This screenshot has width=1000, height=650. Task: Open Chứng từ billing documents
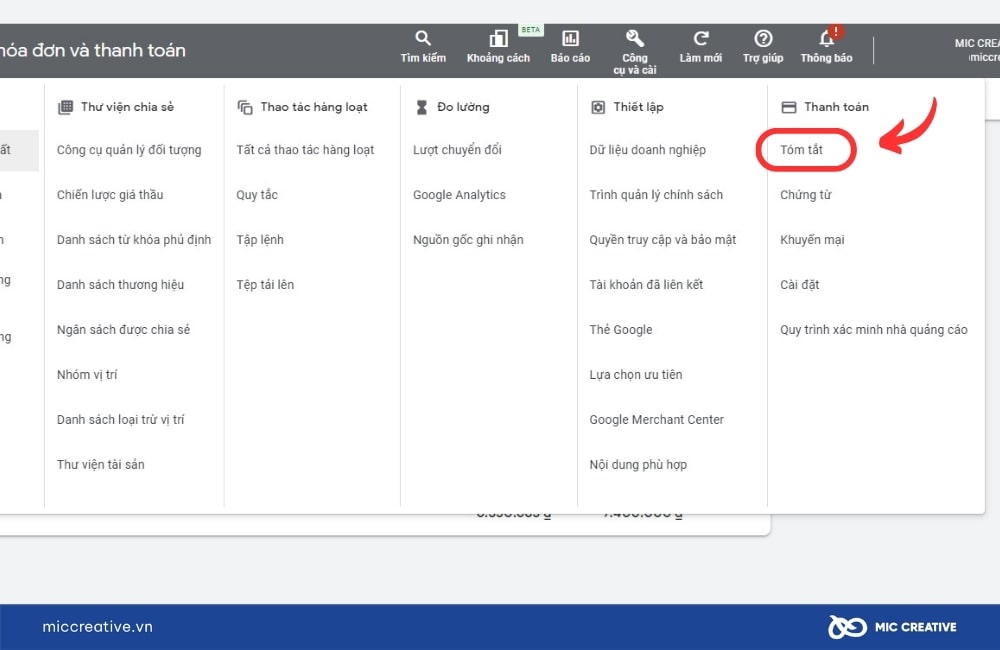[x=805, y=195]
